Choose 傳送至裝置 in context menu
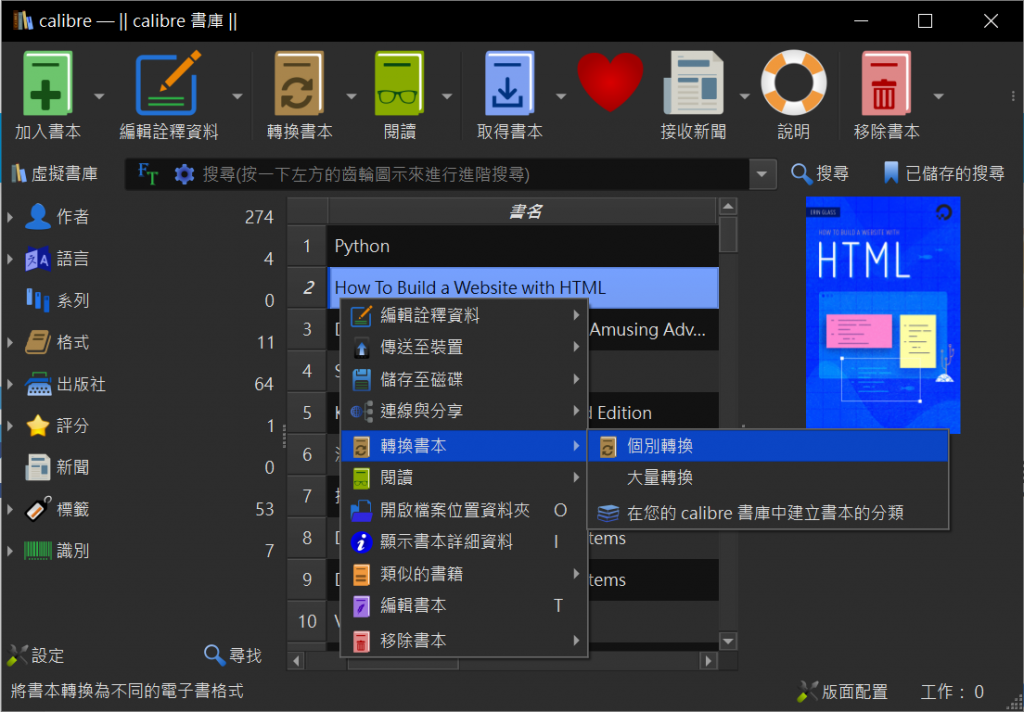The image size is (1024, 712). click(x=464, y=347)
